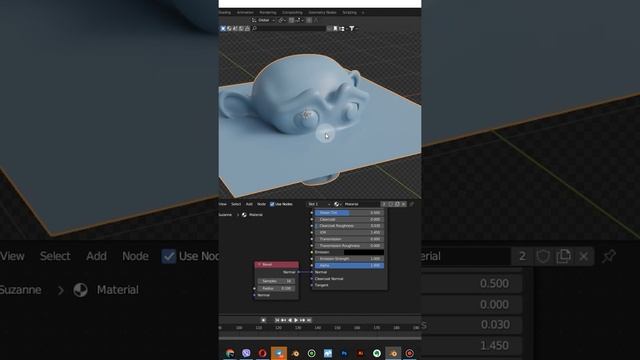Click the Clearcoat Roughness slider
The height and width of the screenshot is (360, 640).
[349, 226]
